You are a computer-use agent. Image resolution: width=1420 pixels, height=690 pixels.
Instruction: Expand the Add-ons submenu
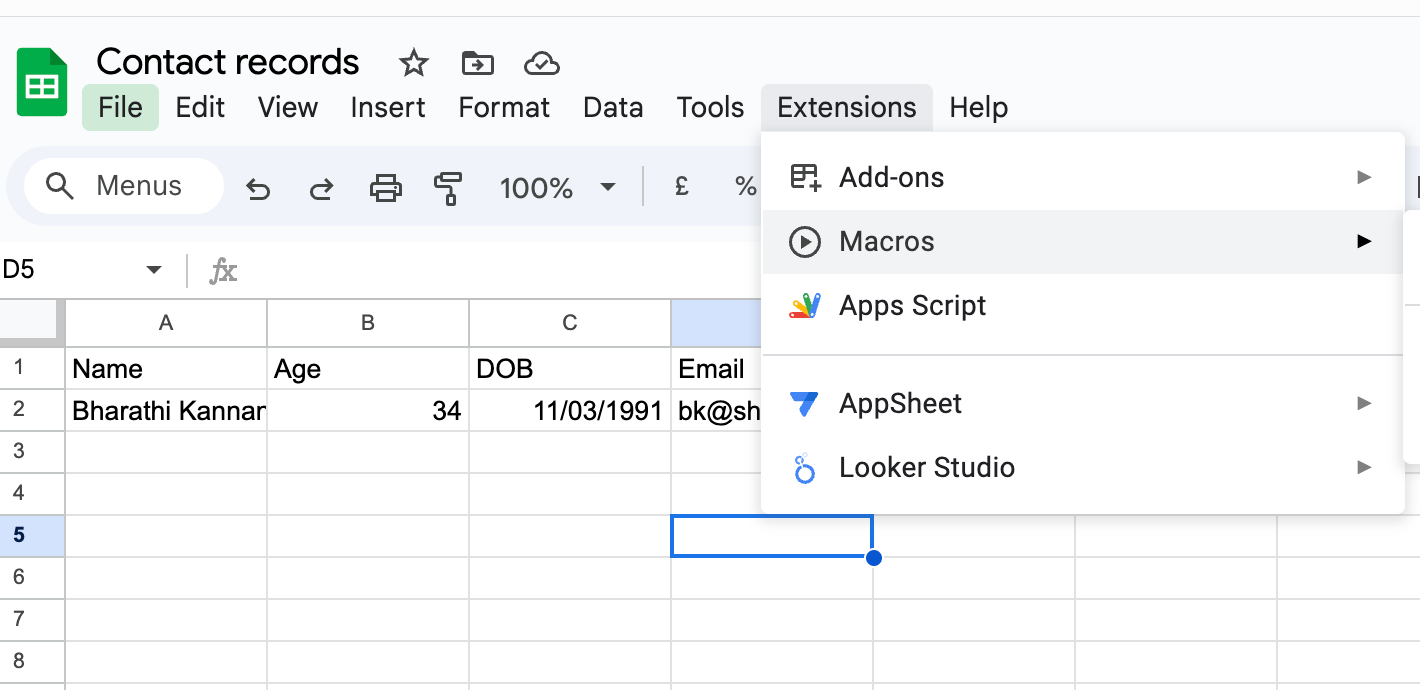[1082, 178]
